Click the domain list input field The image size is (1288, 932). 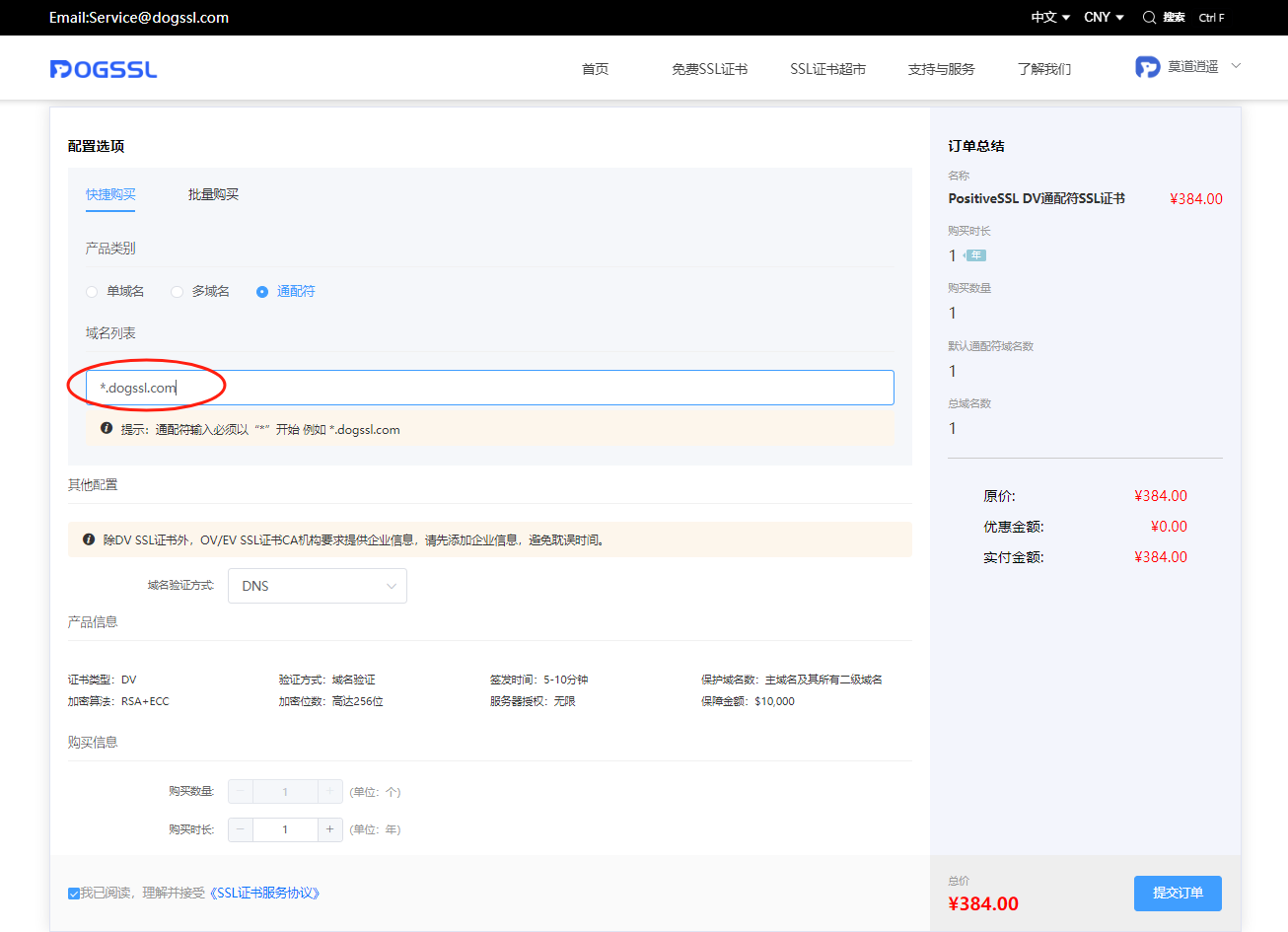tap(490, 388)
